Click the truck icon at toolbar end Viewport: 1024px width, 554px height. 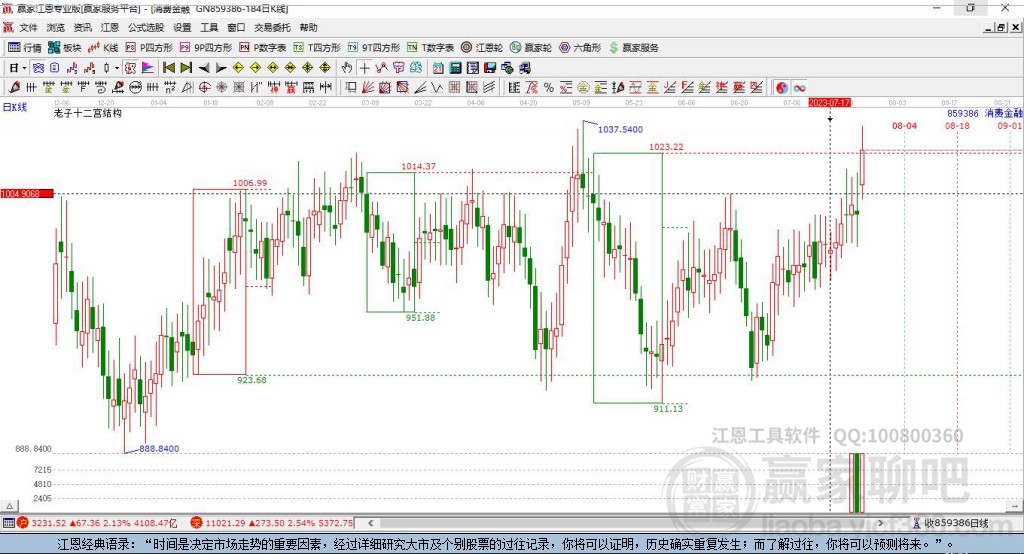pyautogui.click(x=524, y=68)
